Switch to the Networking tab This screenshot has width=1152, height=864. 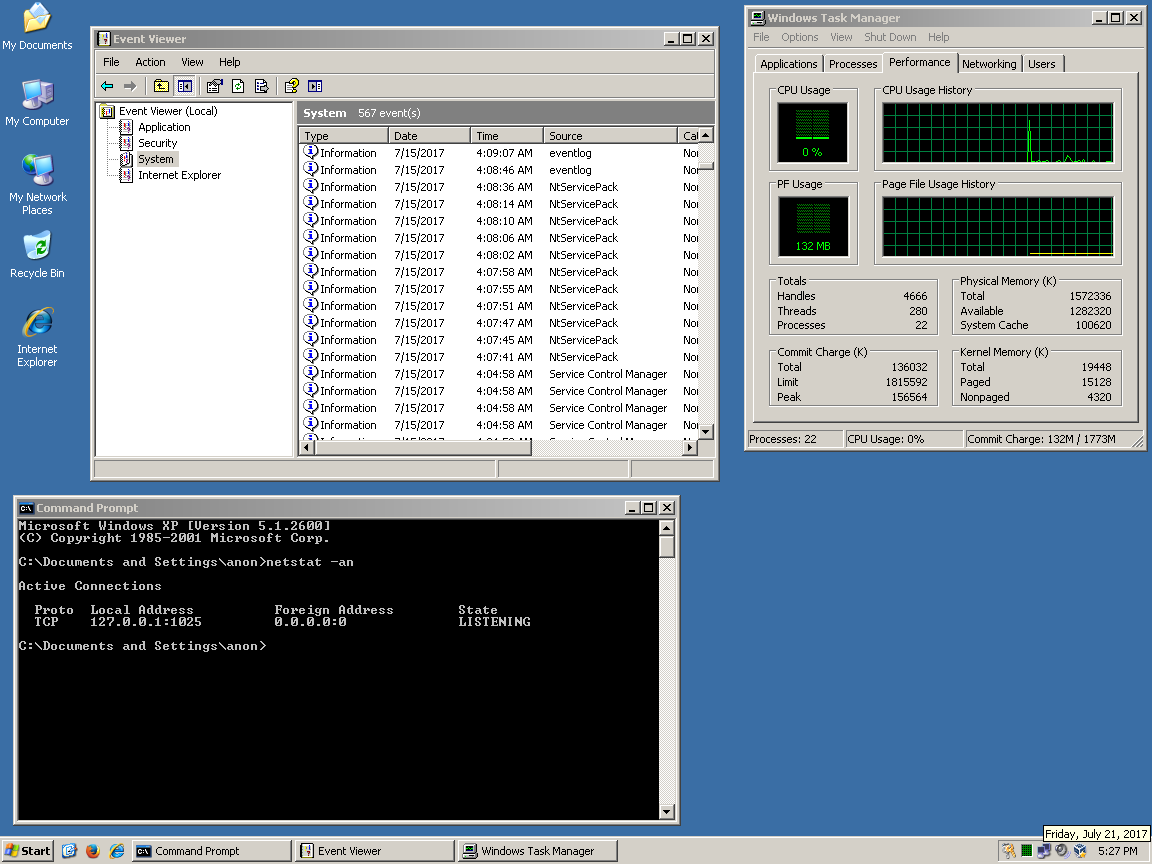[x=988, y=64]
